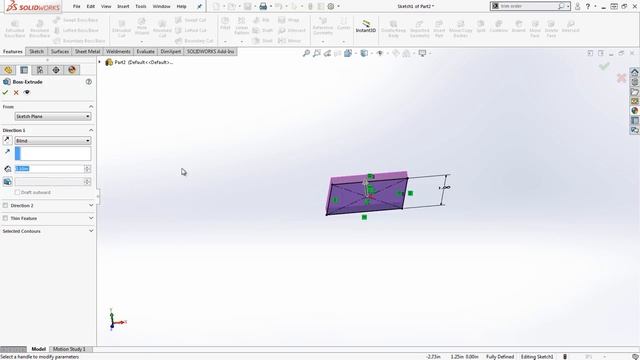Accept the Boss Extrude with green checkmark
The image size is (640, 360).
pyautogui.click(x=5, y=93)
